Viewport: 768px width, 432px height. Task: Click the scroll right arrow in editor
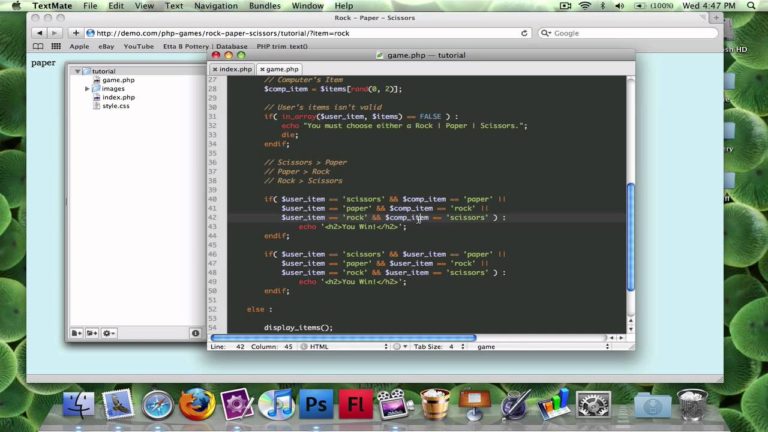(x=621, y=338)
